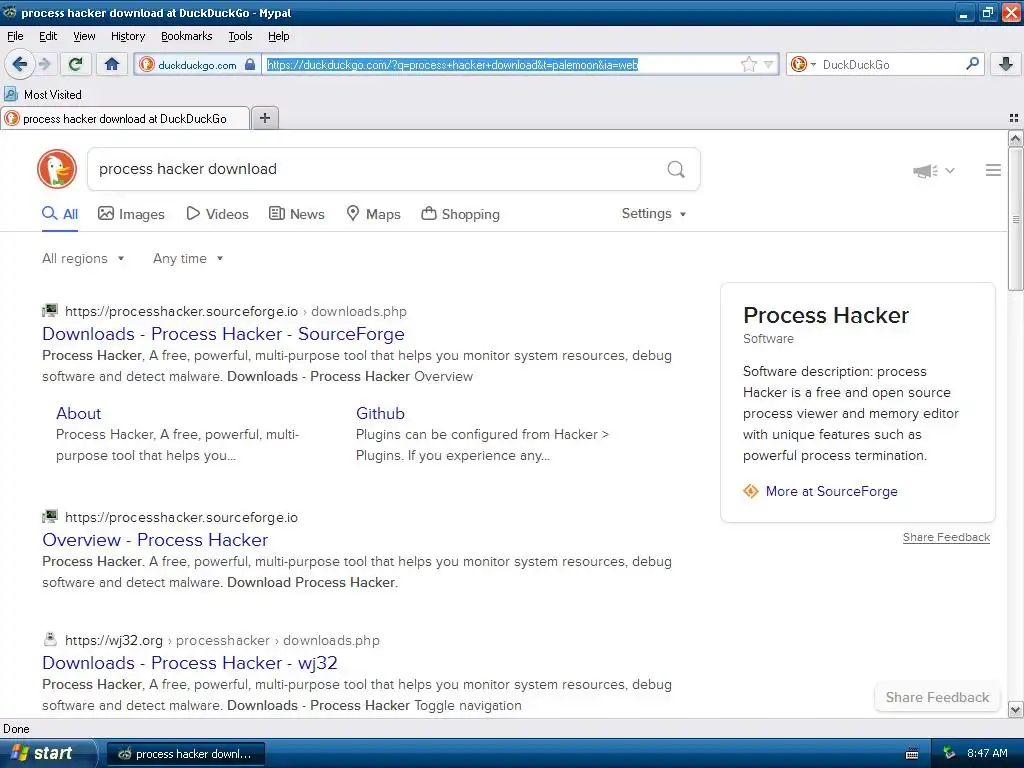Open the DuckDuckGo hamburger side menu

click(993, 170)
